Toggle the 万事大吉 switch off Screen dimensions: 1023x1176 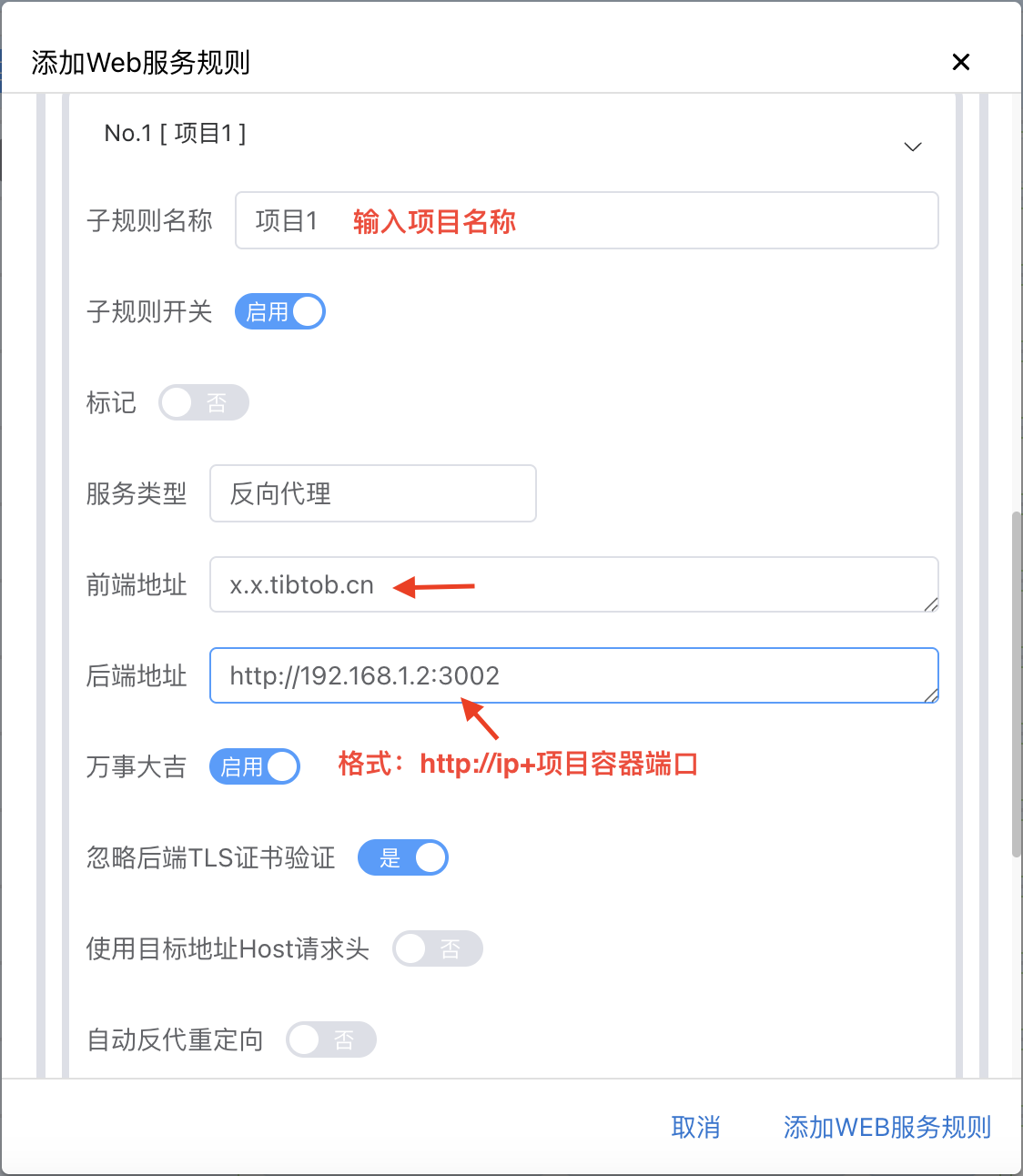255,766
